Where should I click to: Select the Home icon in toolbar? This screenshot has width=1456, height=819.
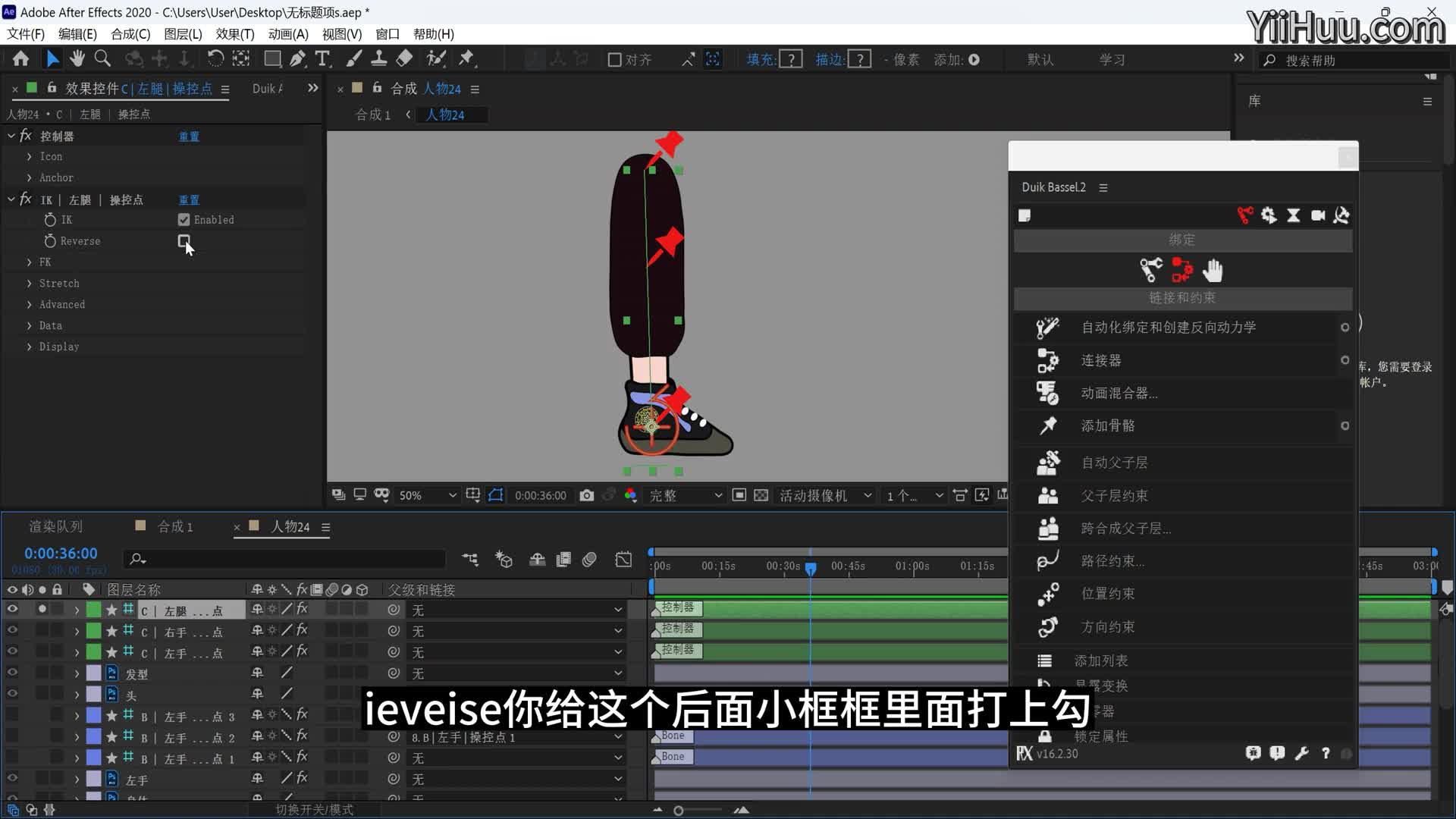[x=21, y=59]
